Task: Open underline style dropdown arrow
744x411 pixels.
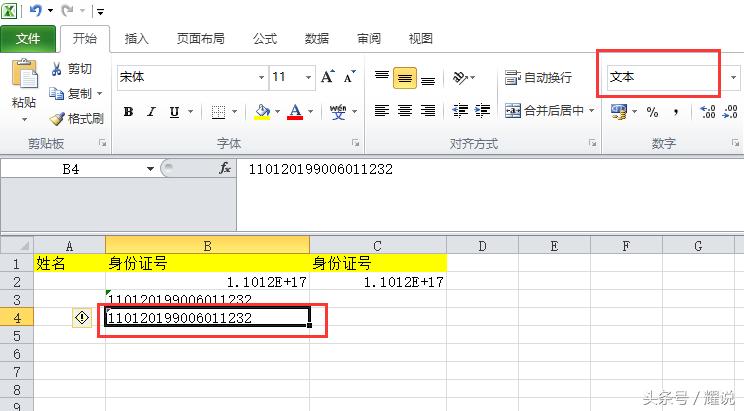Action: (x=190, y=112)
